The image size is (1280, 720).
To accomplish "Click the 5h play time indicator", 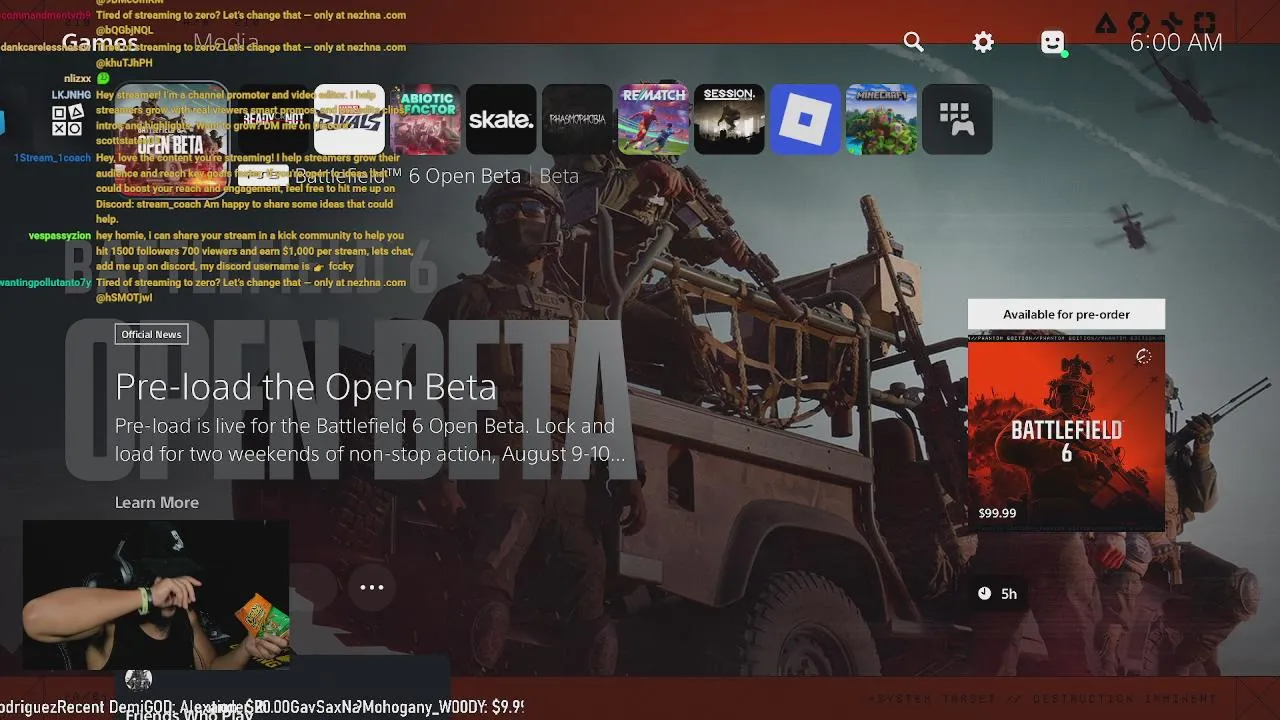I will point(997,594).
